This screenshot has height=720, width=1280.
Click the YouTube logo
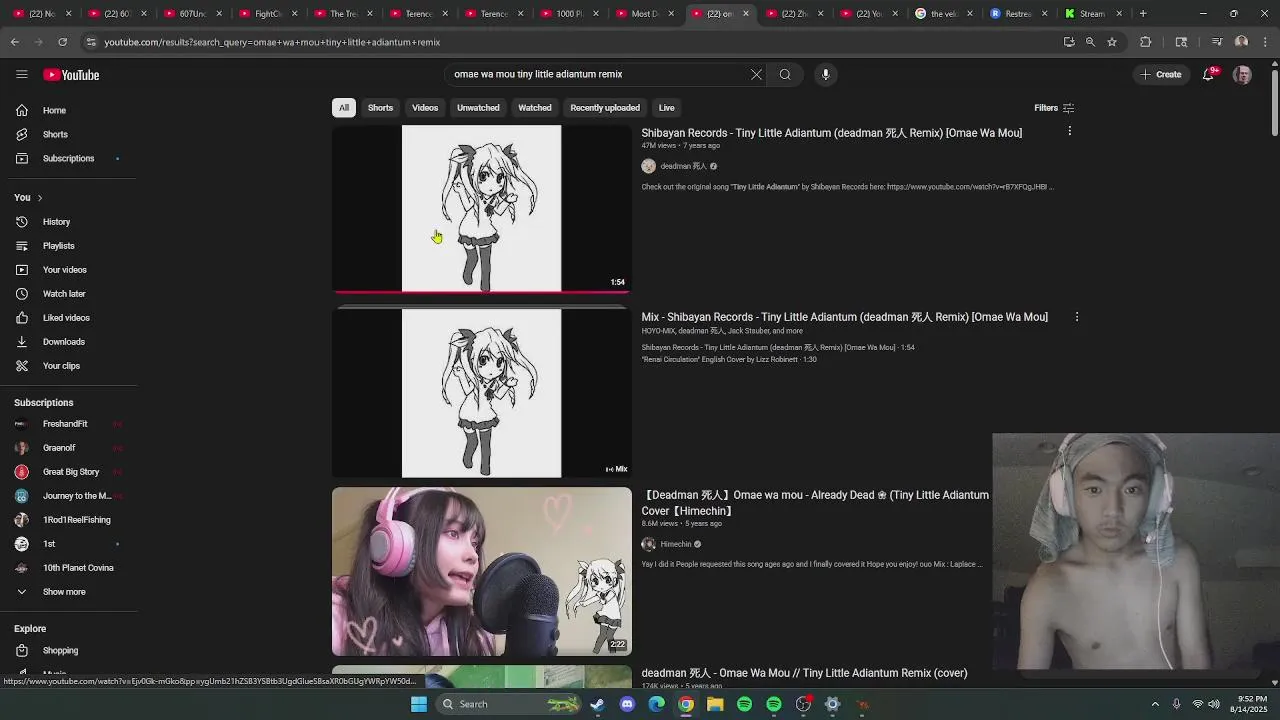click(71, 75)
